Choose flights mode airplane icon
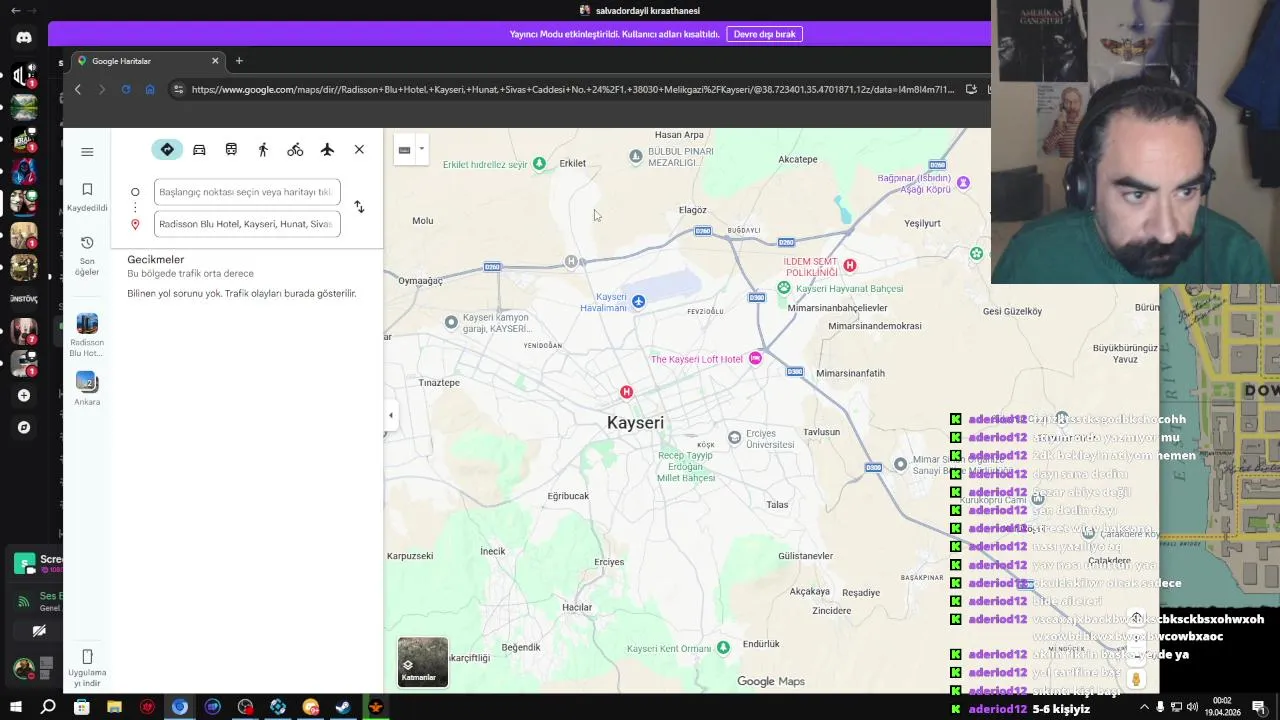Viewport: 1280px width, 720px height. (327, 149)
